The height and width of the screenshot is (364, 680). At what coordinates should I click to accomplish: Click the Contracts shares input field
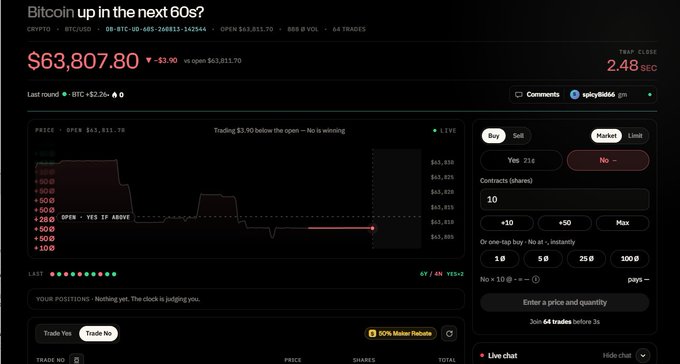[x=565, y=200]
